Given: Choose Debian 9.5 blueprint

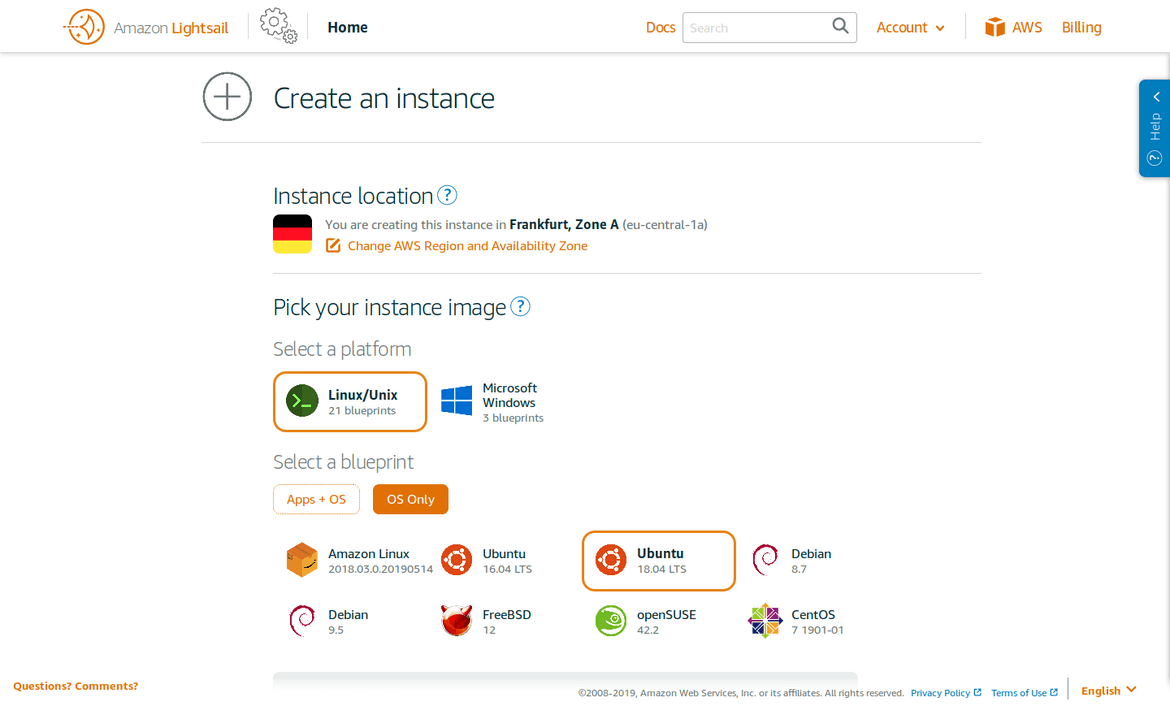Looking at the screenshot, I should pyautogui.click(x=351, y=621).
